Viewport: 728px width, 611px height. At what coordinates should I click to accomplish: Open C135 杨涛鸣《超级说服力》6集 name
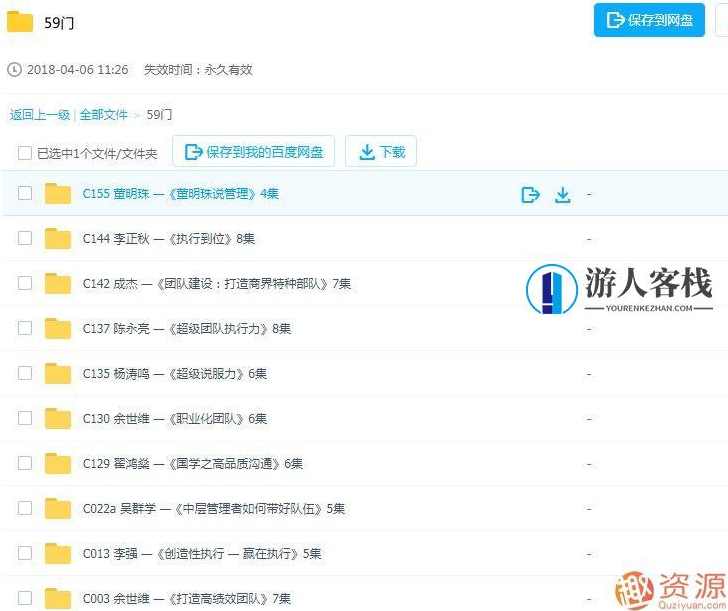pos(175,374)
